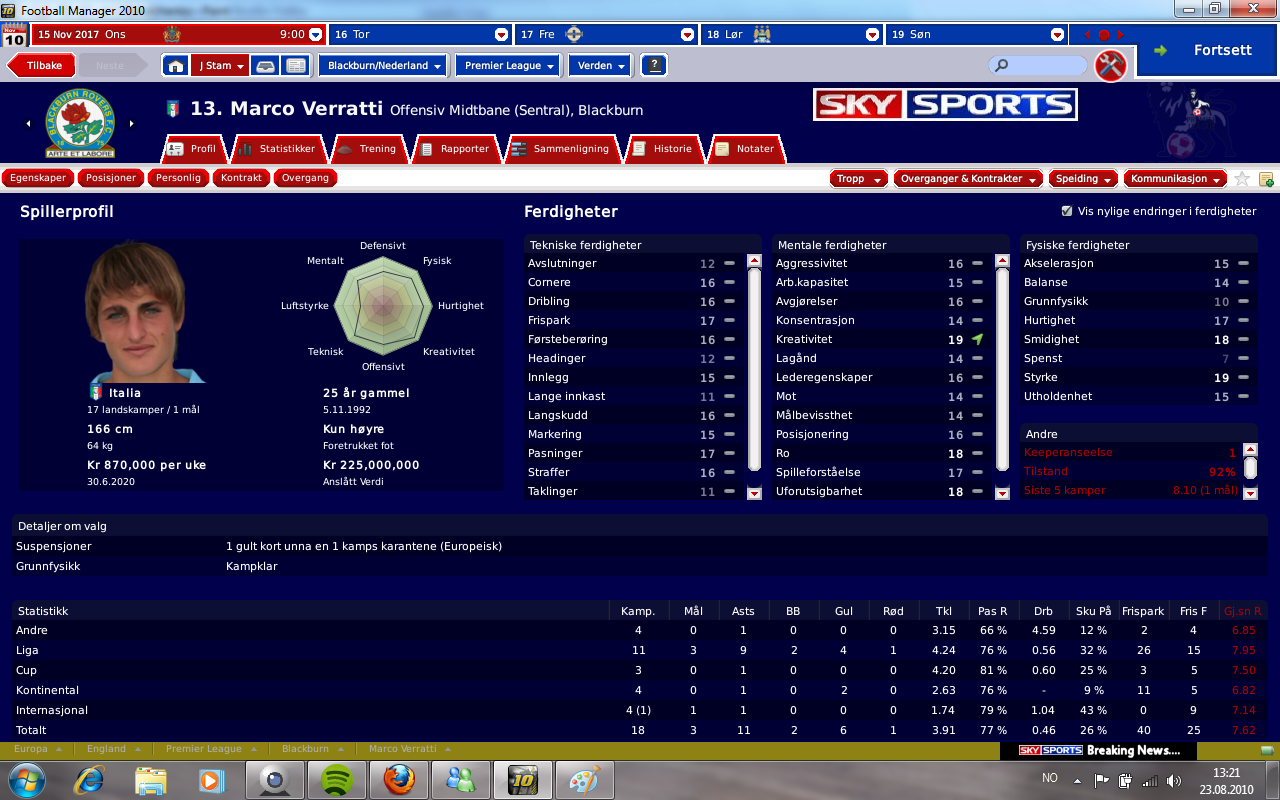Screen dimensions: 1280x800
Task: Switch to the Rapporter tab
Action: [457, 149]
